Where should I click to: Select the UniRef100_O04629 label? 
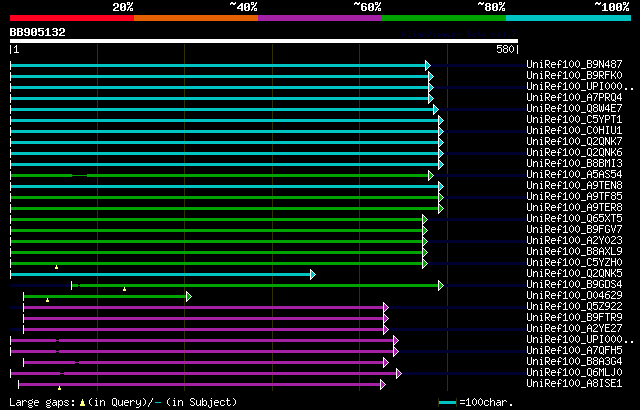click(574, 296)
